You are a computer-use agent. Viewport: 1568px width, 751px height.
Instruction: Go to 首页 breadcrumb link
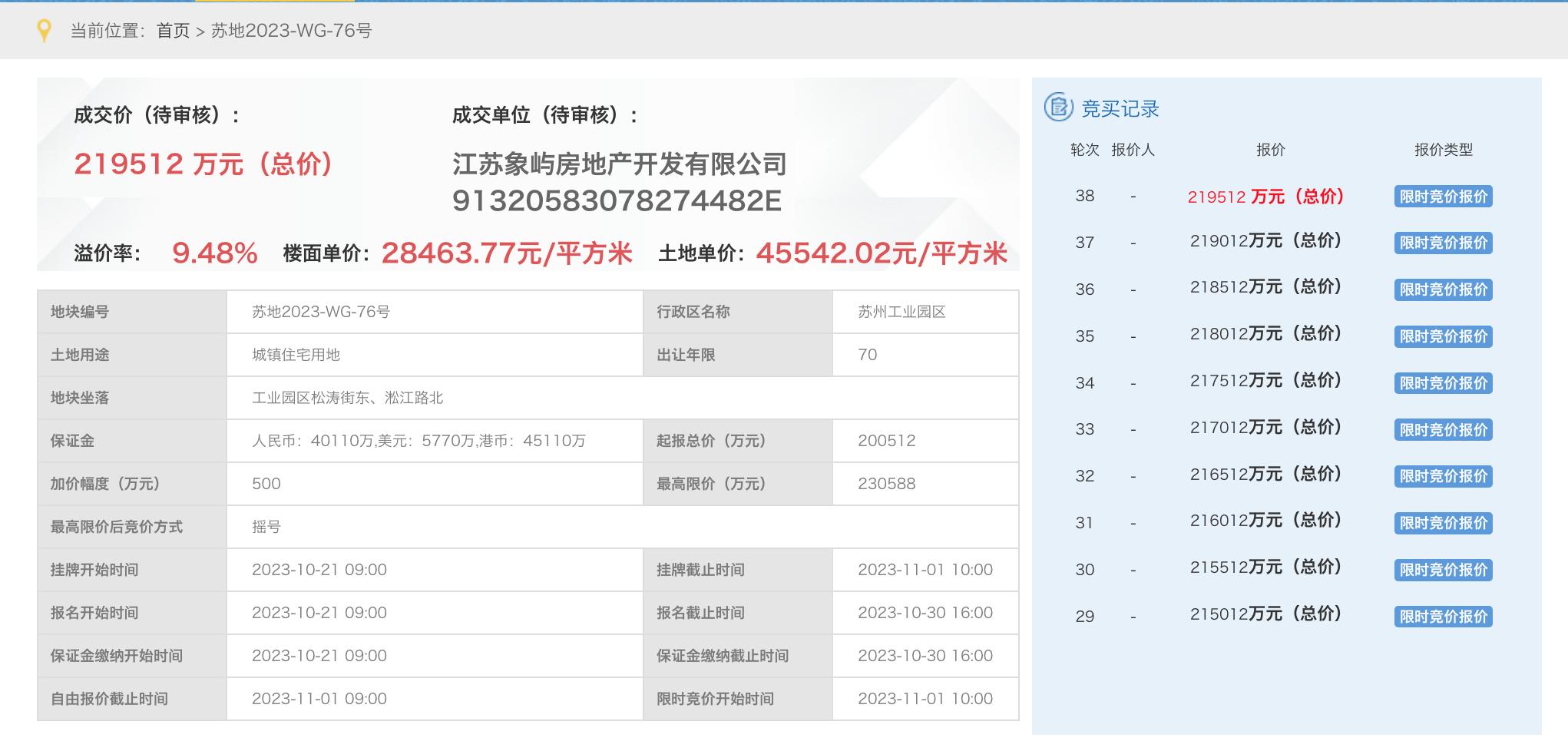point(173,31)
